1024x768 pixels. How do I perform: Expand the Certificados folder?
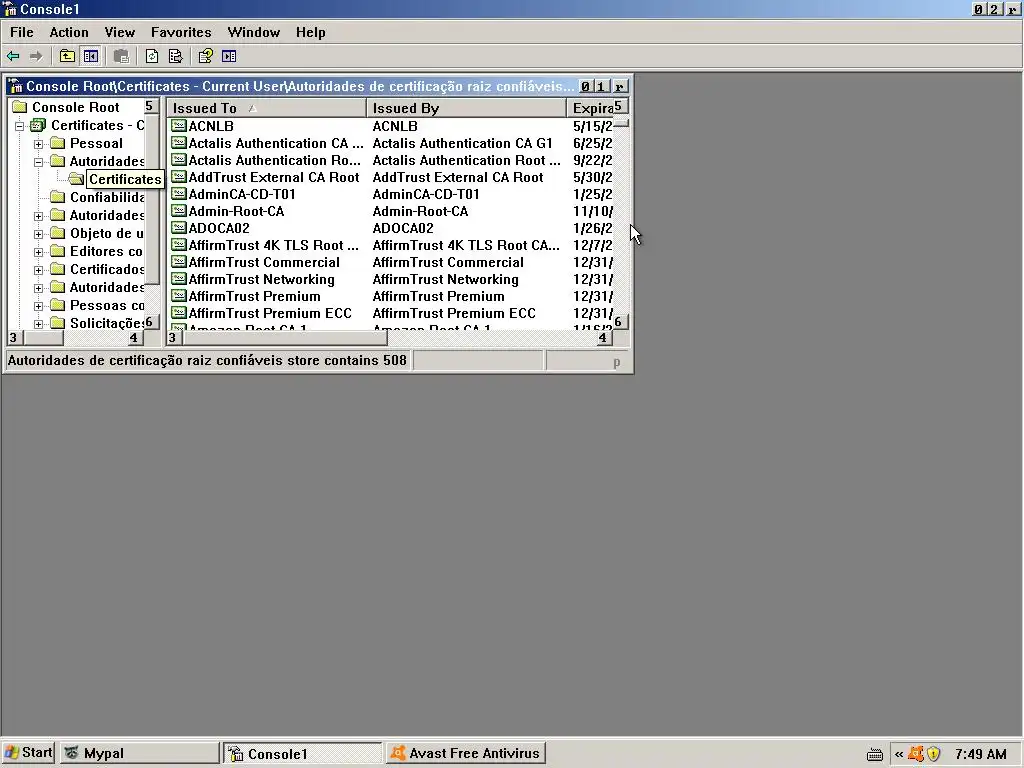coord(39,270)
